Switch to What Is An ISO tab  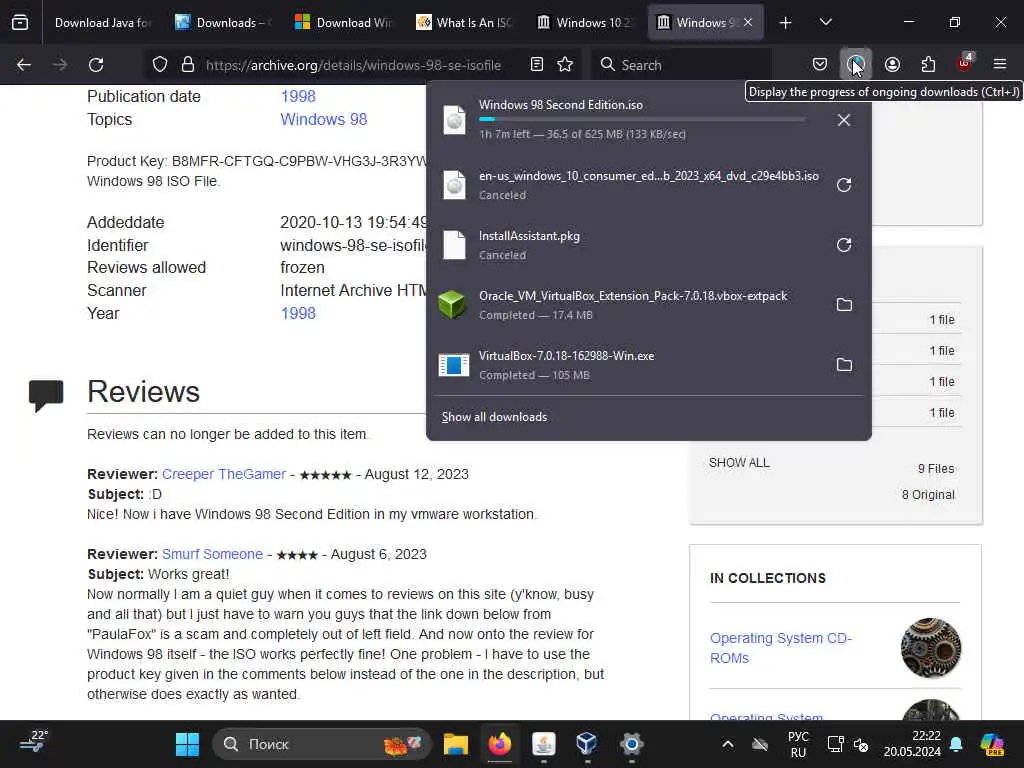(464, 23)
